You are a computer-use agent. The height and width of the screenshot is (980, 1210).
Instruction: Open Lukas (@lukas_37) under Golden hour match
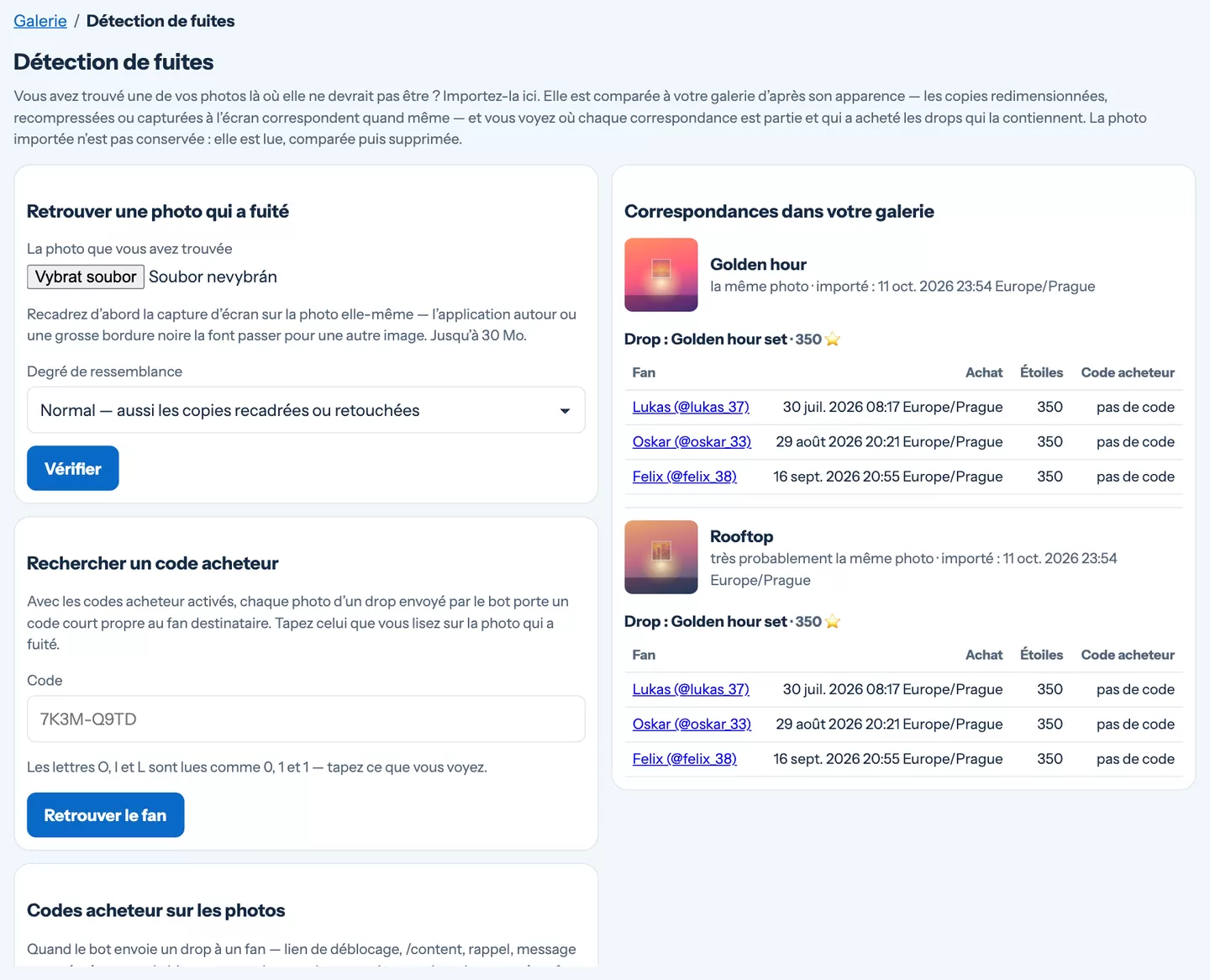(691, 407)
